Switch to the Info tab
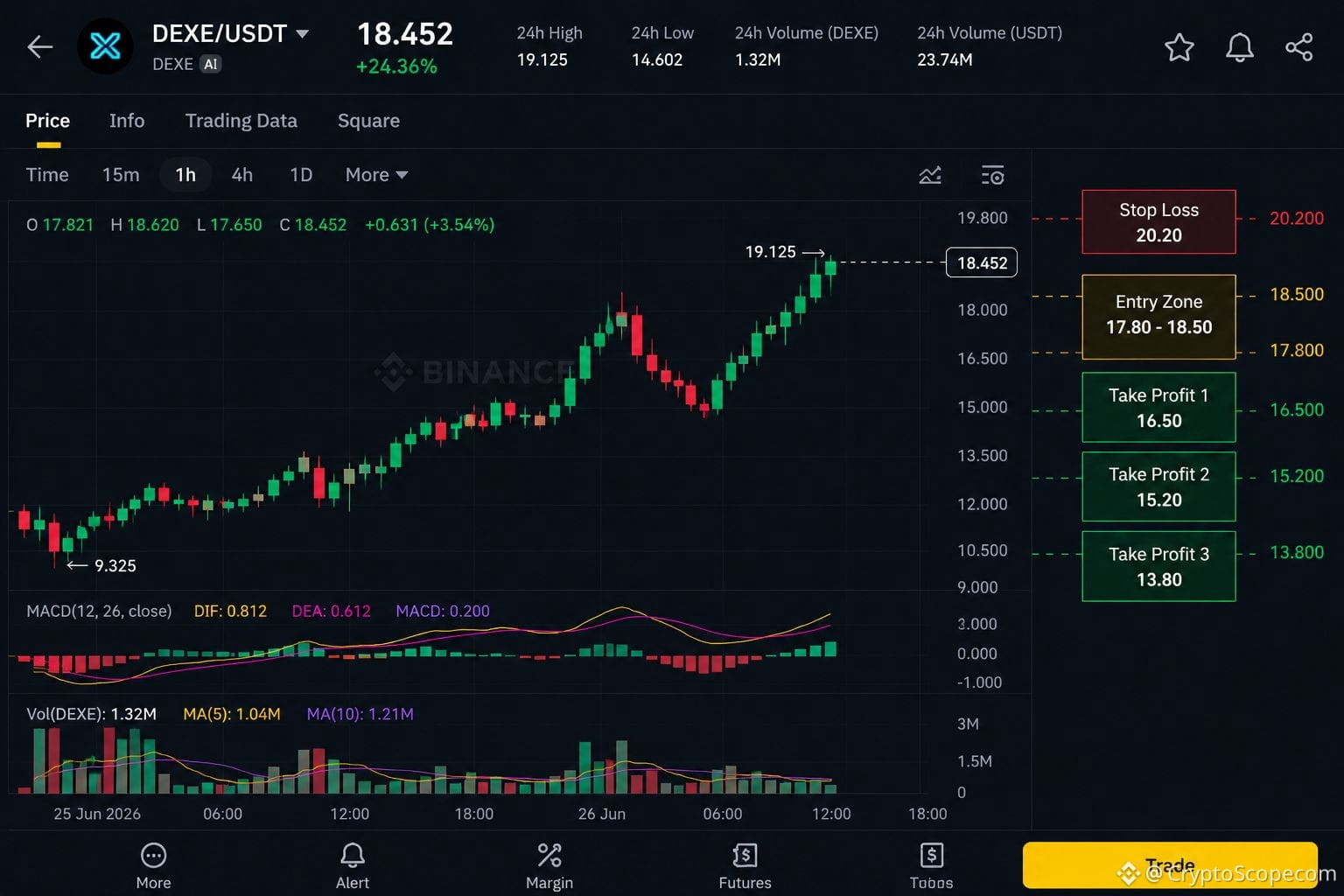This screenshot has width=1344, height=896. (127, 121)
